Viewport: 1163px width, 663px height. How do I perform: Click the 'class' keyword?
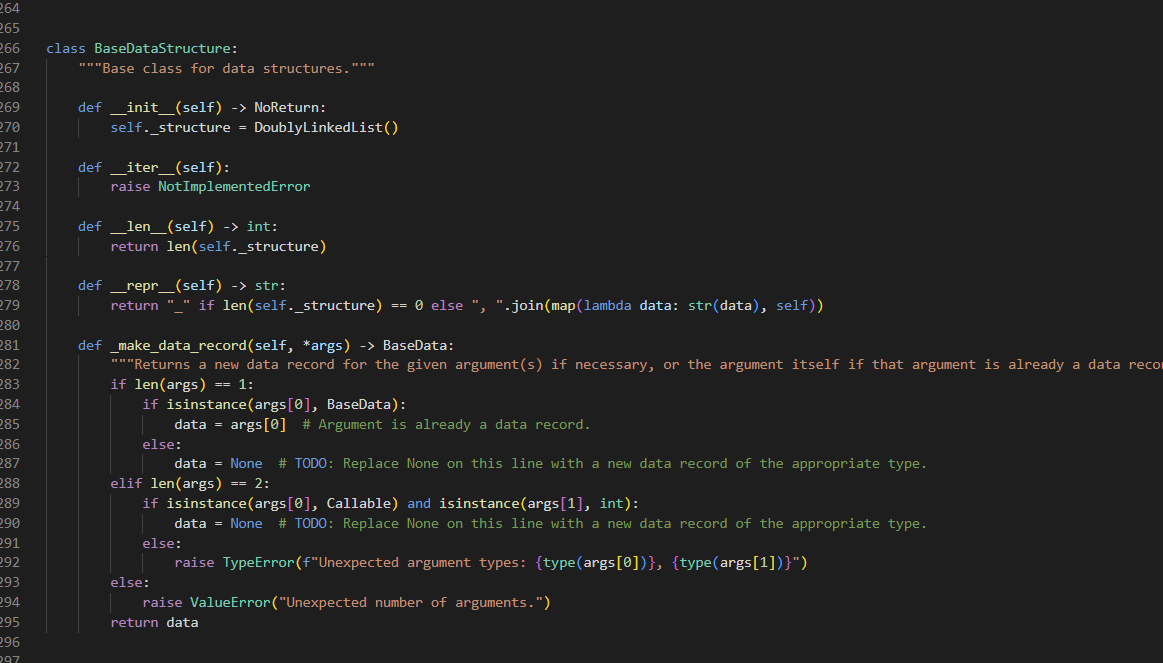[66, 48]
